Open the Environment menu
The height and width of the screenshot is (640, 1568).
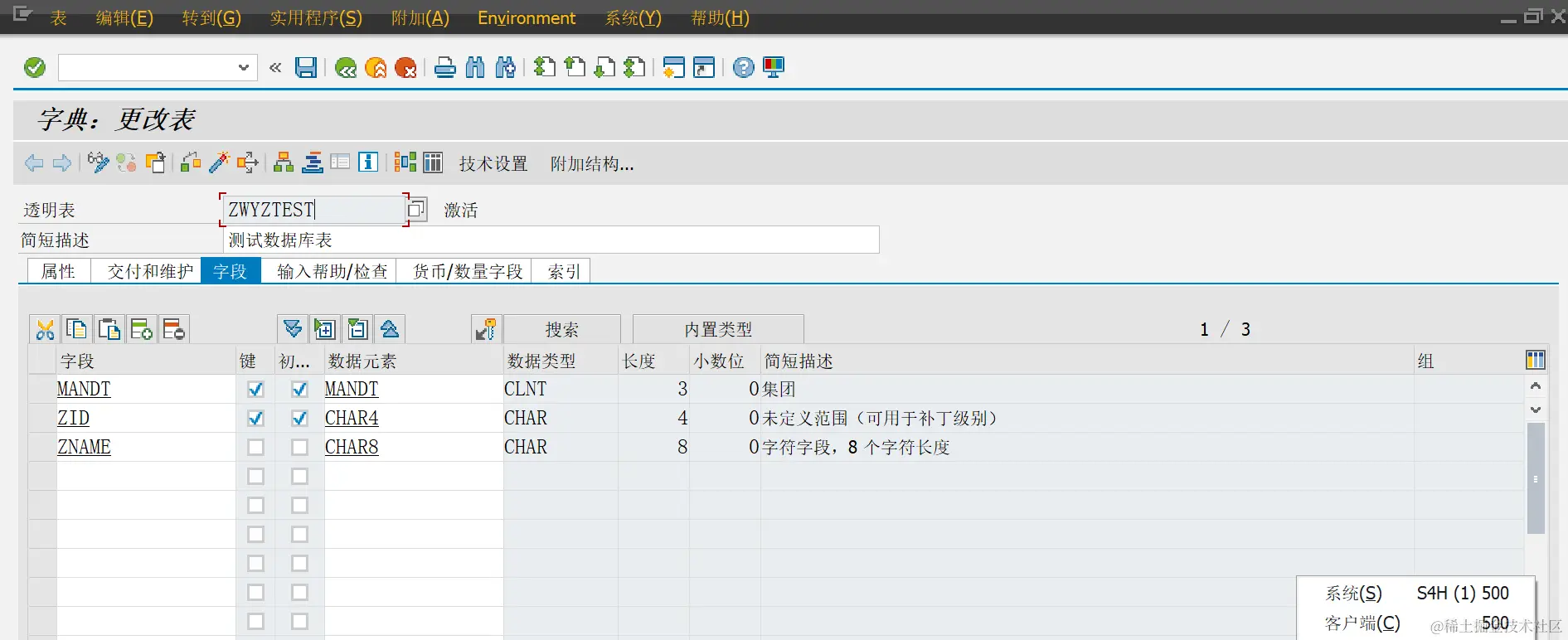coord(527,17)
